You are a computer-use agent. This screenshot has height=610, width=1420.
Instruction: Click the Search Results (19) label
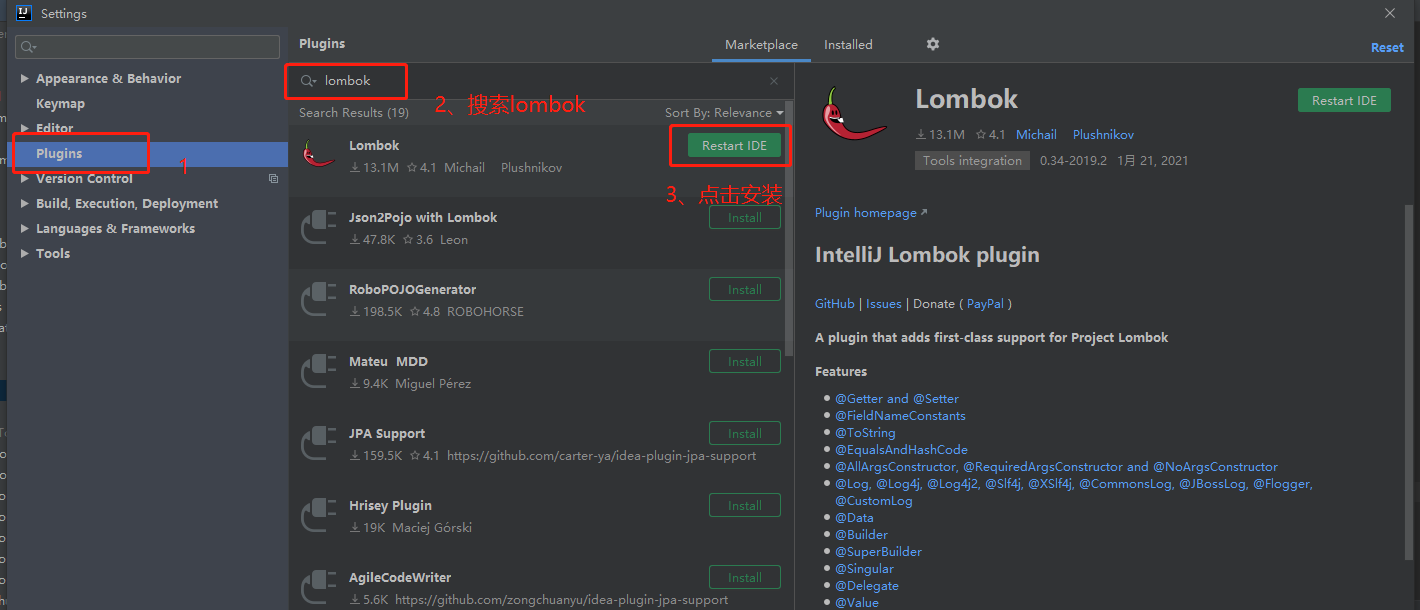point(354,113)
